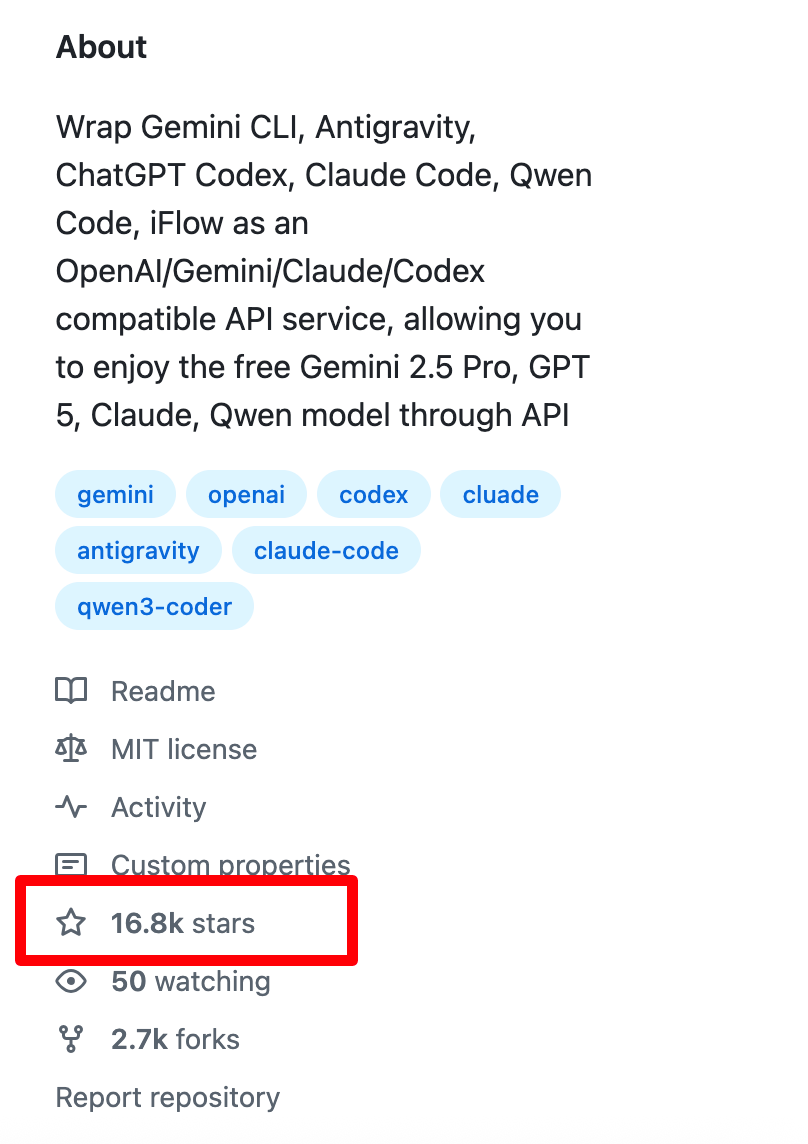Open the cluade topic tag
The image size is (808, 1144).
pos(500,495)
